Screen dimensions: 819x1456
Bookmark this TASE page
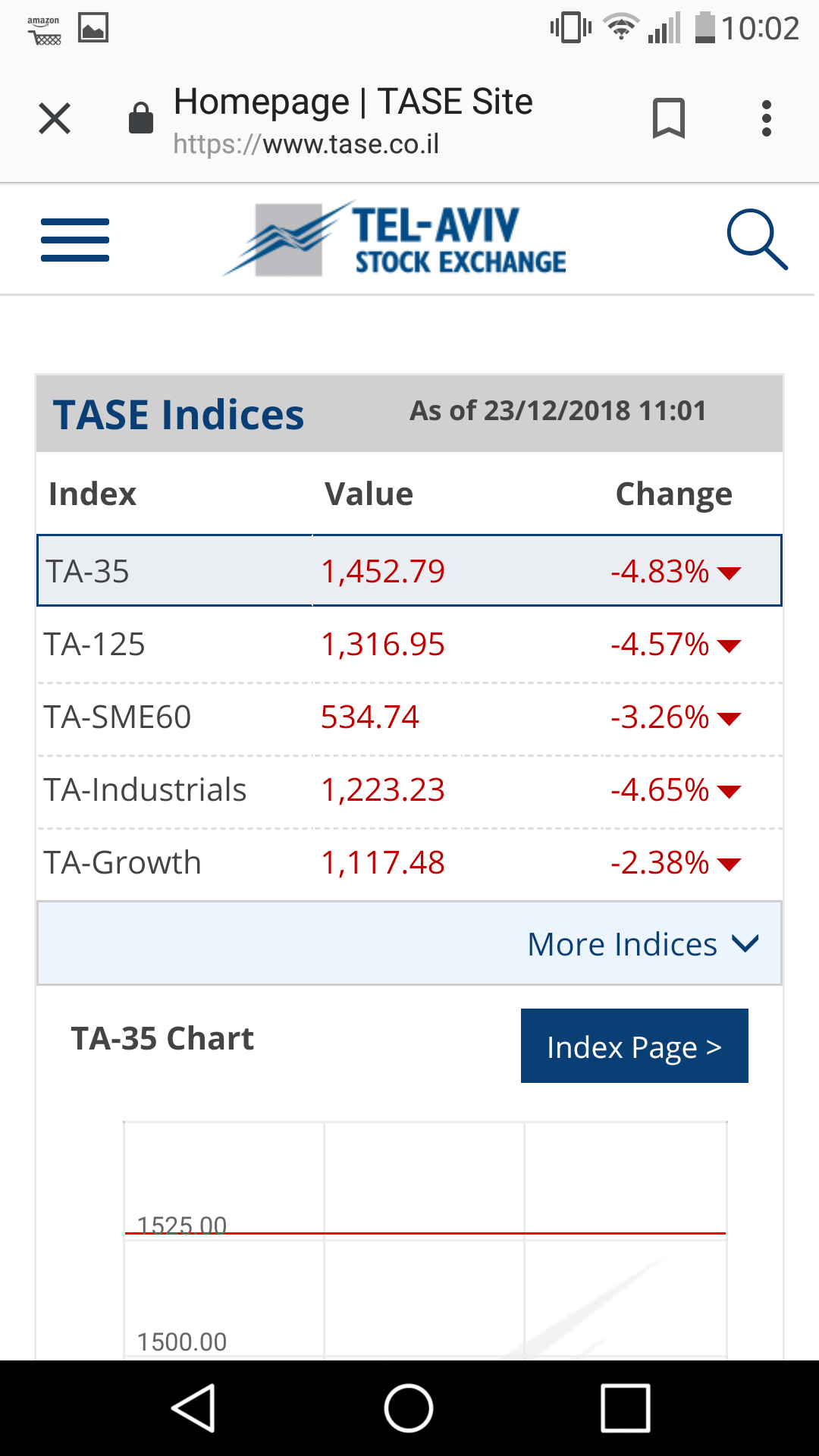668,118
